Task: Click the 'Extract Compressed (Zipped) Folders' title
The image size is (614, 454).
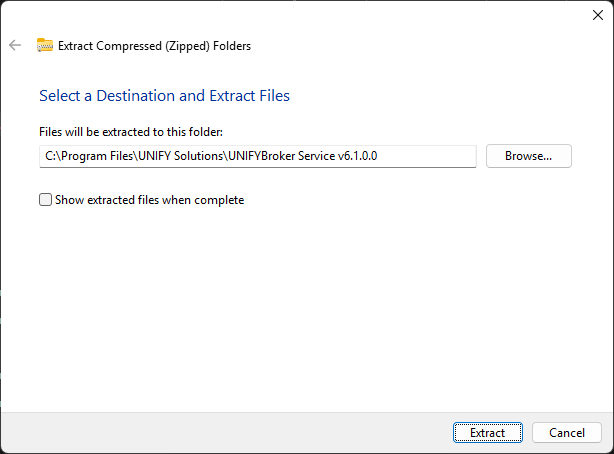Action: pos(154,46)
